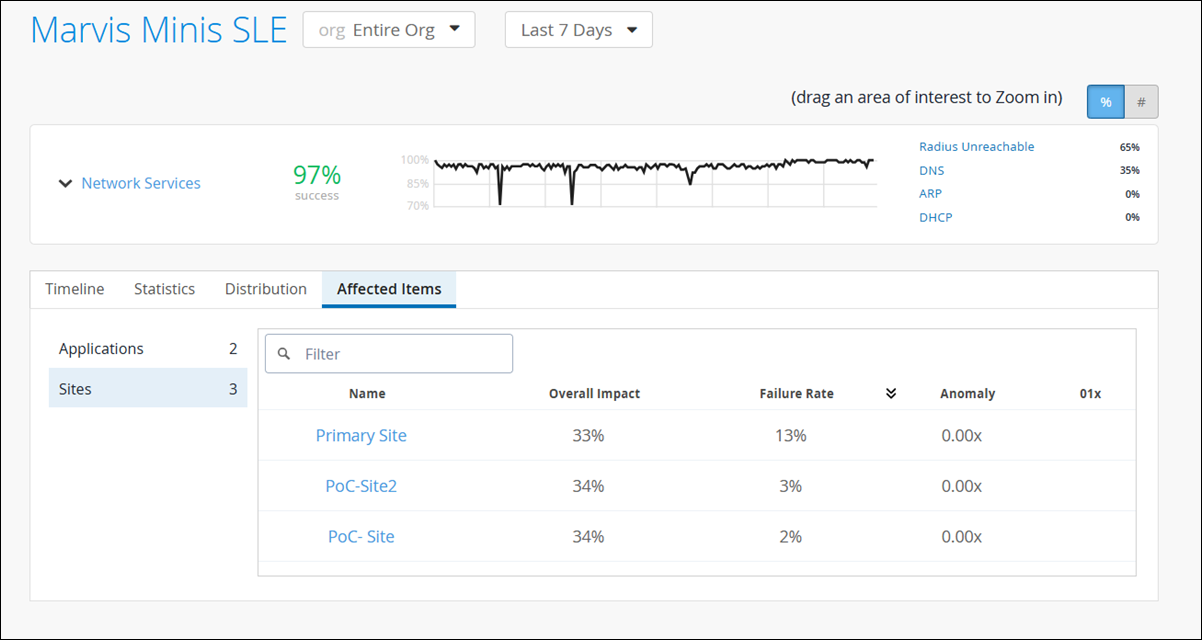The image size is (1202, 640).
Task: Open the Distribution tab
Action: point(265,289)
